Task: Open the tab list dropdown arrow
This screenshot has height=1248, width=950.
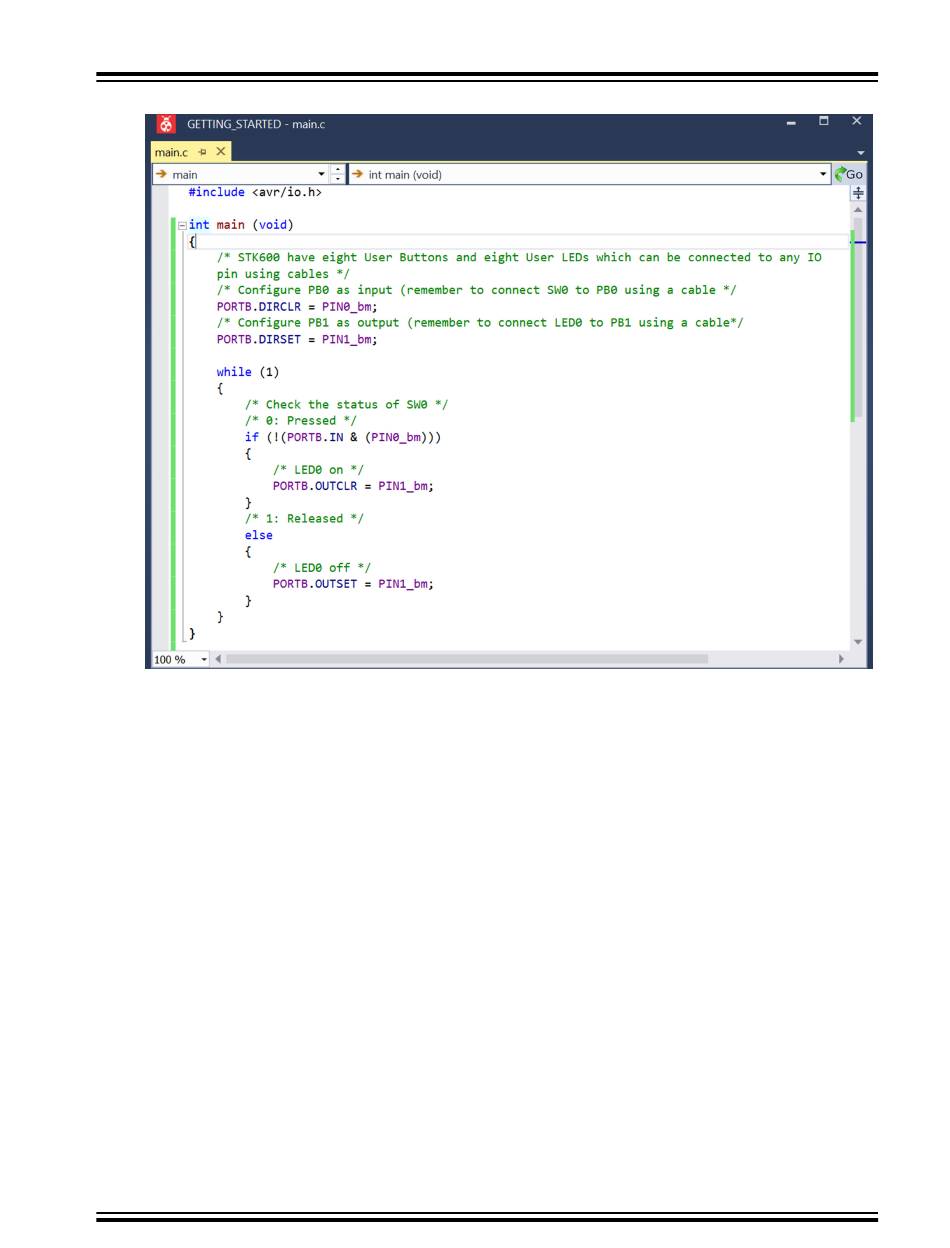Action: point(861,153)
